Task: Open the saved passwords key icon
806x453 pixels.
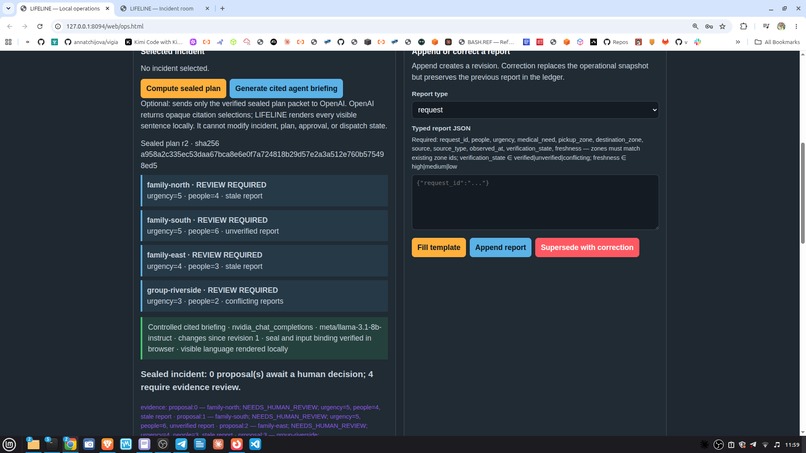Action: click(x=709, y=26)
